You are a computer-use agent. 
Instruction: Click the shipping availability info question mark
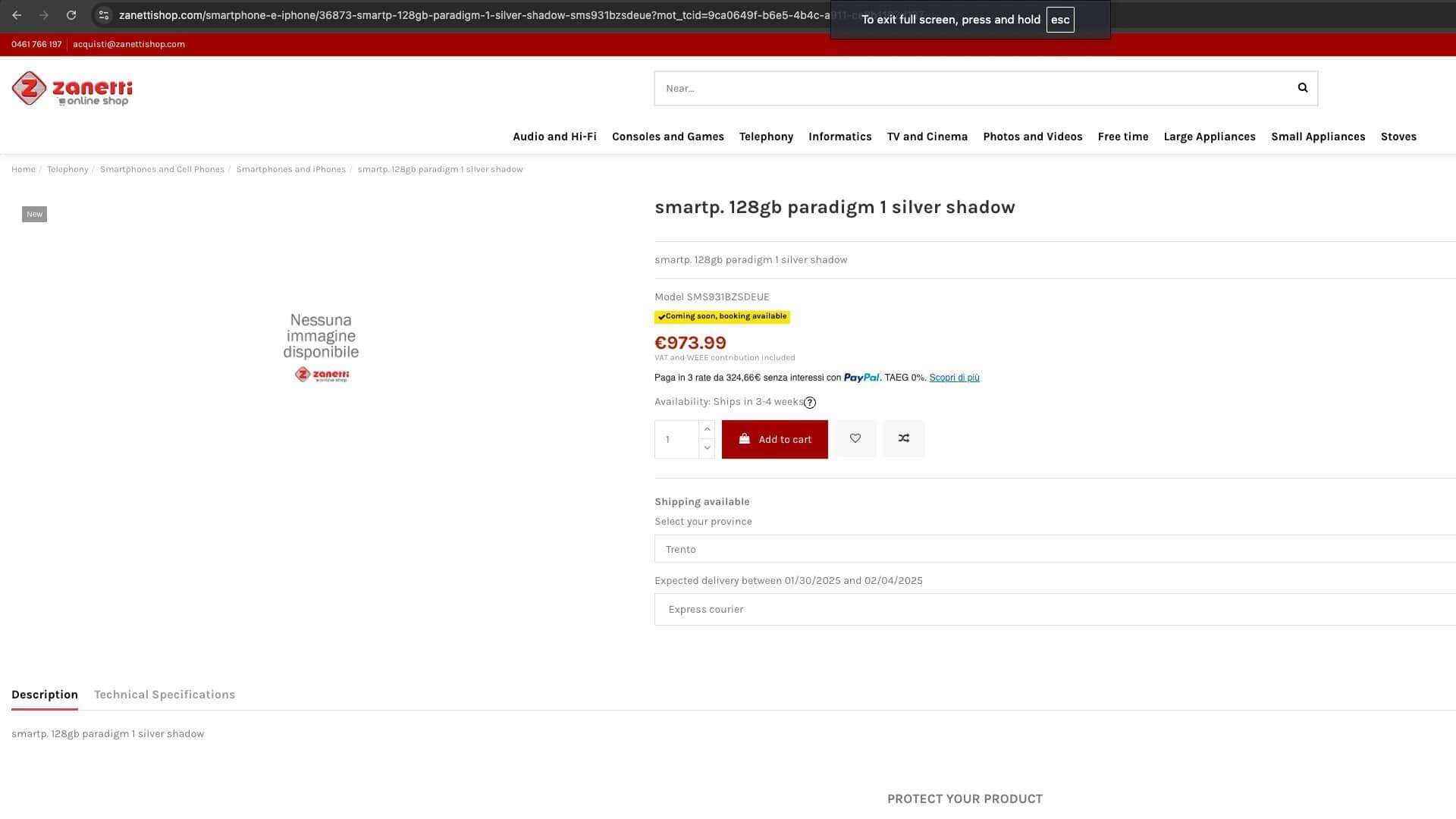pos(809,402)
